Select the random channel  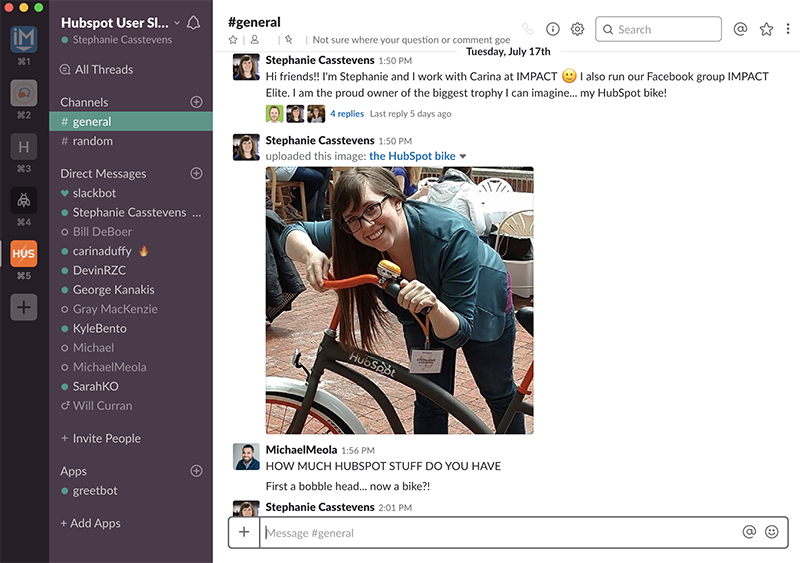131,141
